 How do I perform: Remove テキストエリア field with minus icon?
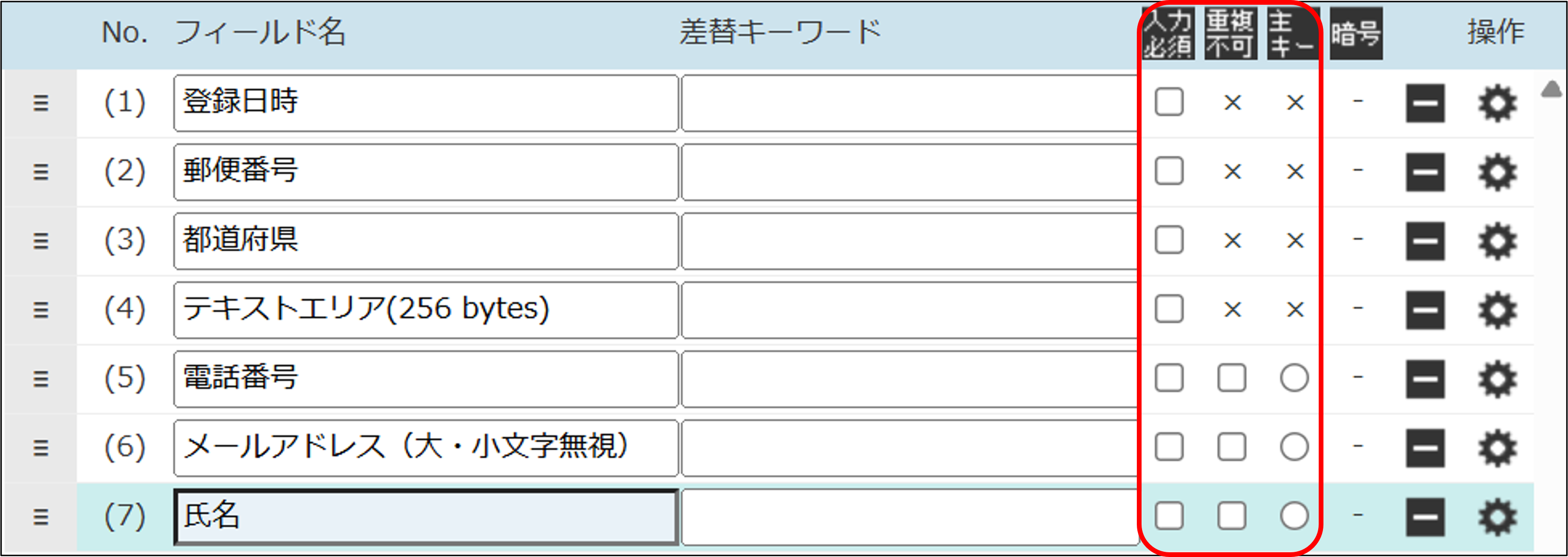(1424, 309)
